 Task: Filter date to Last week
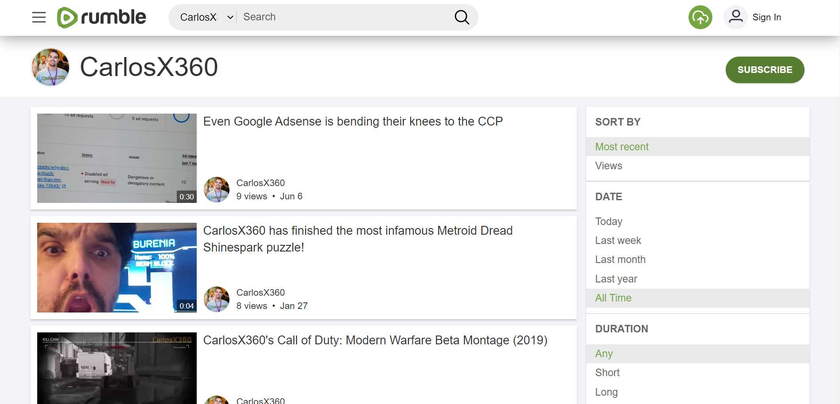(698, 241)
